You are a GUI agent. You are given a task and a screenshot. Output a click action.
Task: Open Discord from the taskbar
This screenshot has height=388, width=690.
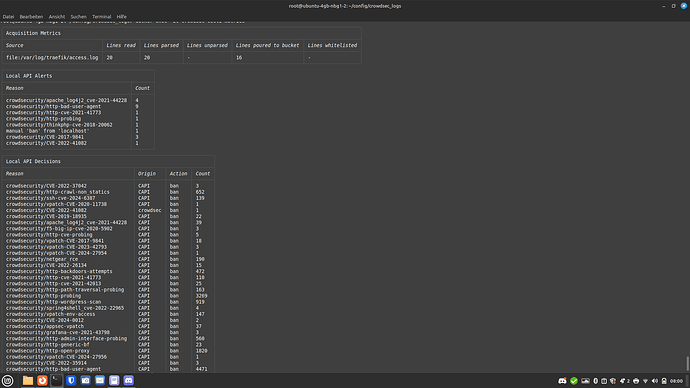click(128, 381)
